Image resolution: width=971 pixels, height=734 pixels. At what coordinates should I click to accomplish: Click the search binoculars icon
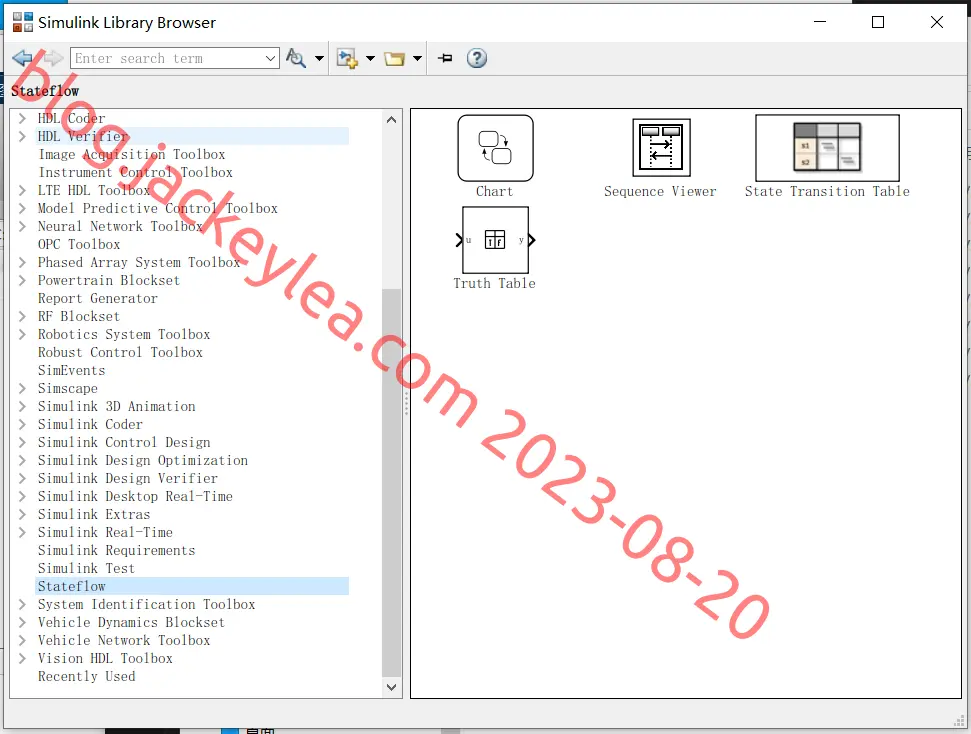pyautogui.click(x=296, y=58)
